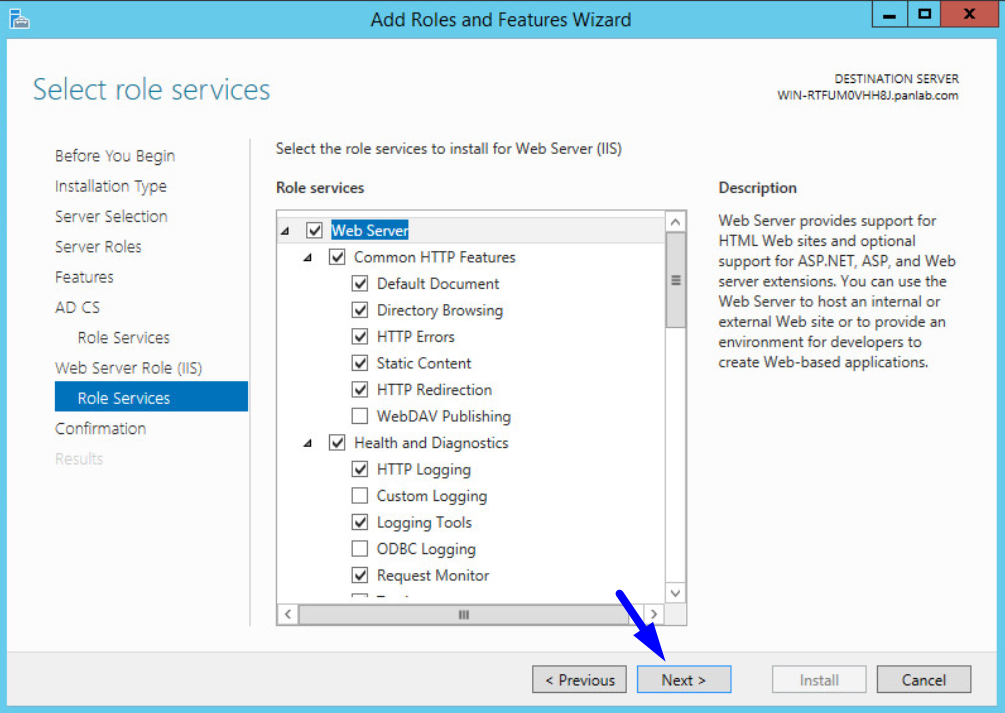This screenshot has width=1005, height=713.
Task: Go back with the Previous button
Action: (x=579, y=679)
